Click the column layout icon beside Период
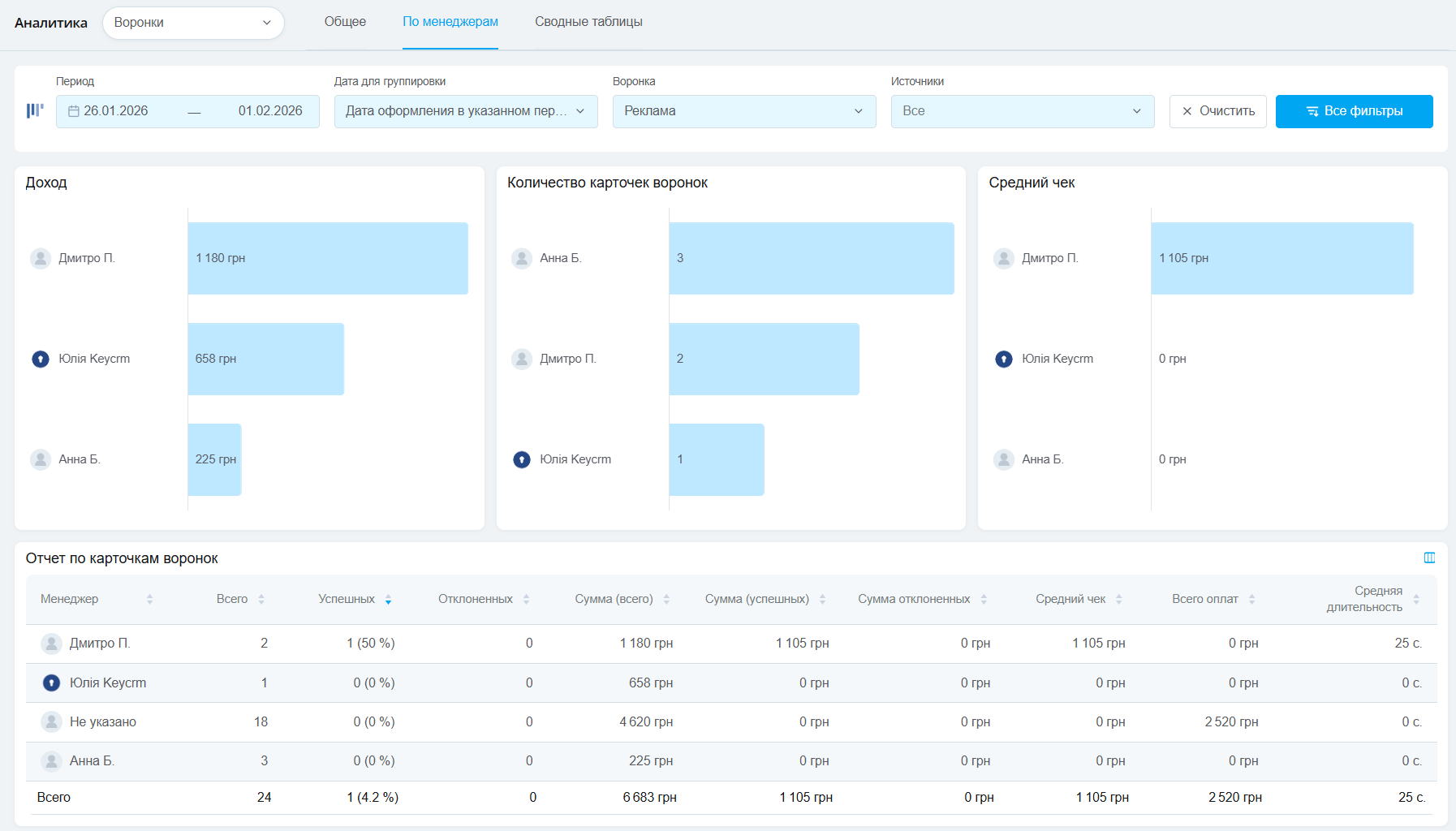 pos(35,111)
